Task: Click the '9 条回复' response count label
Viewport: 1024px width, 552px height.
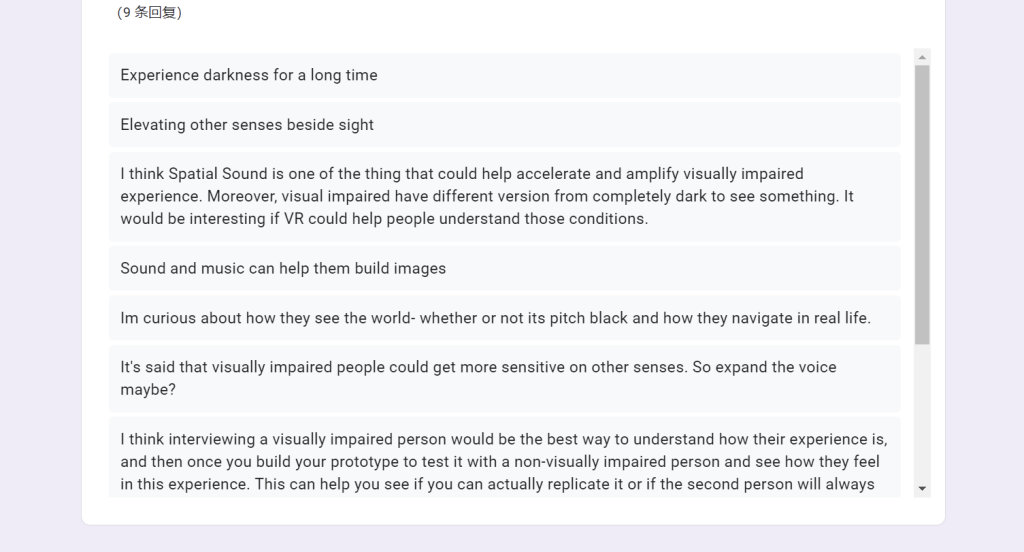Action: (150, 12)
